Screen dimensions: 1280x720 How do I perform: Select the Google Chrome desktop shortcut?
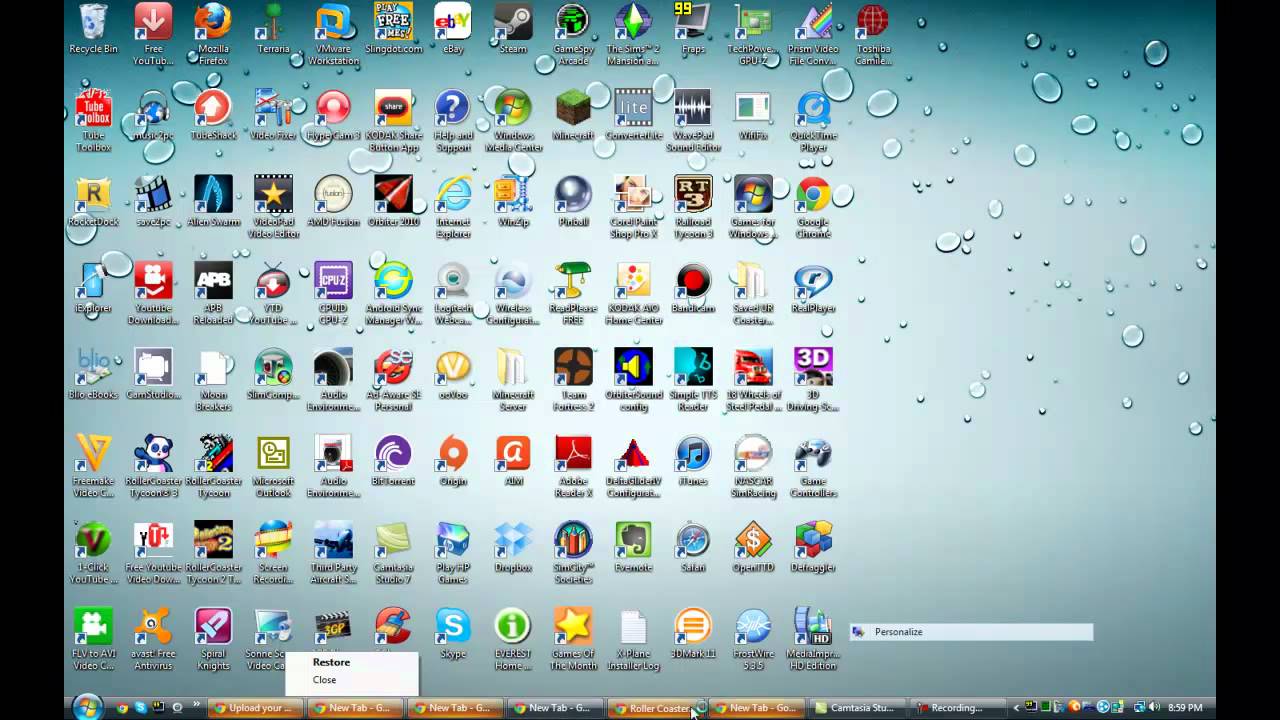click(813, 207)
